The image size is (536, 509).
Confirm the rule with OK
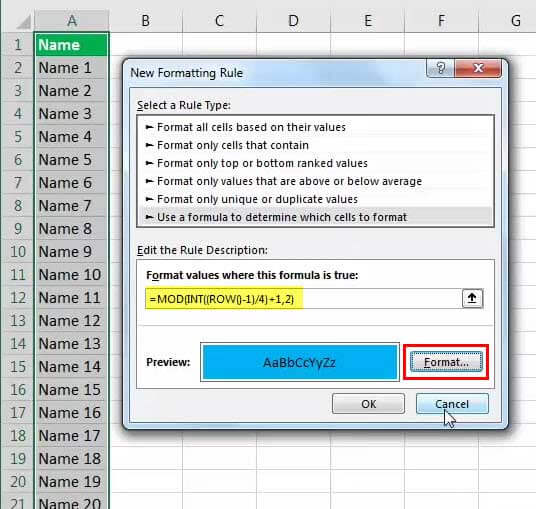point(368,404)
